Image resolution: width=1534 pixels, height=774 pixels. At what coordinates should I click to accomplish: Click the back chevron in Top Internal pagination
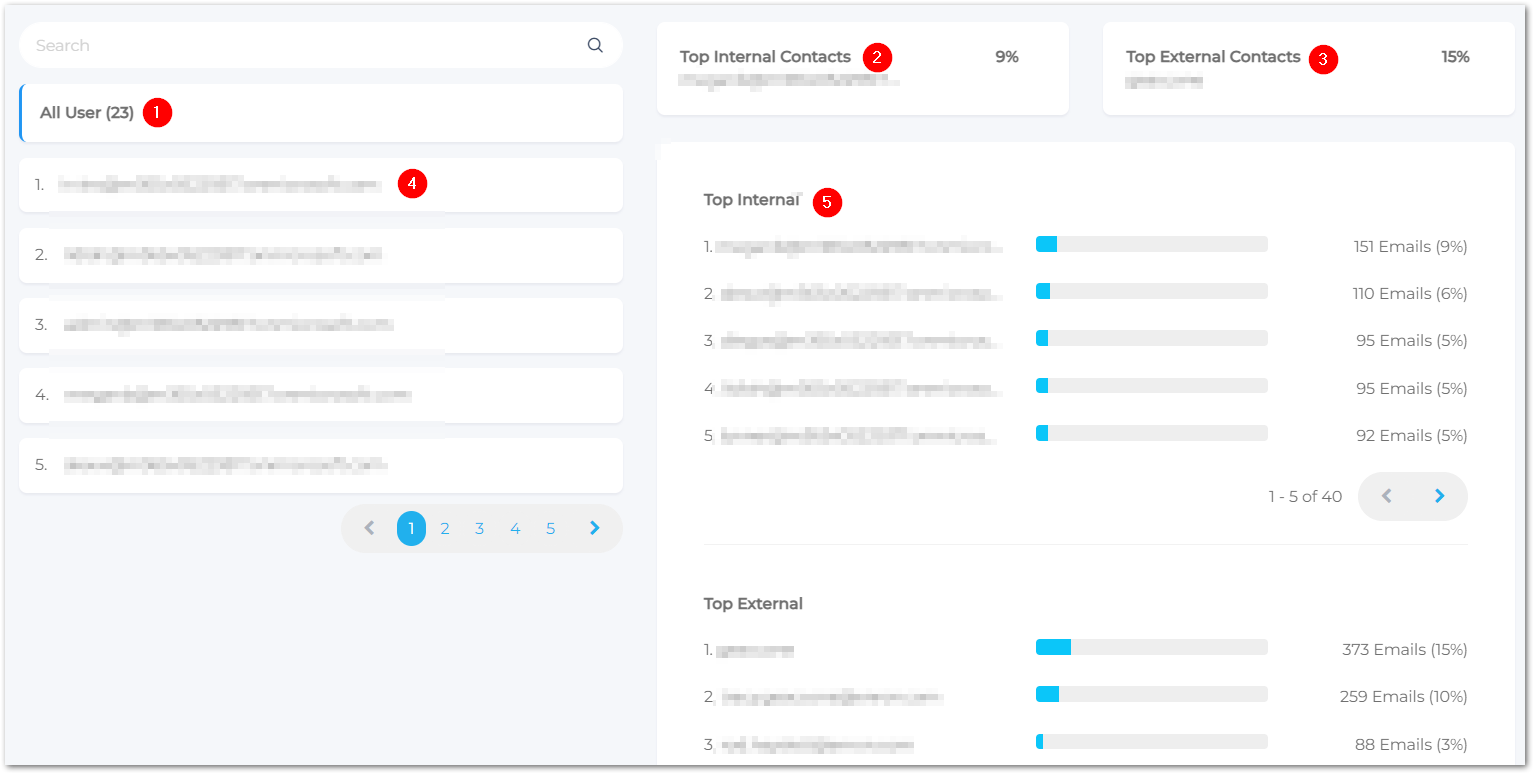[x=1387, y=495]
